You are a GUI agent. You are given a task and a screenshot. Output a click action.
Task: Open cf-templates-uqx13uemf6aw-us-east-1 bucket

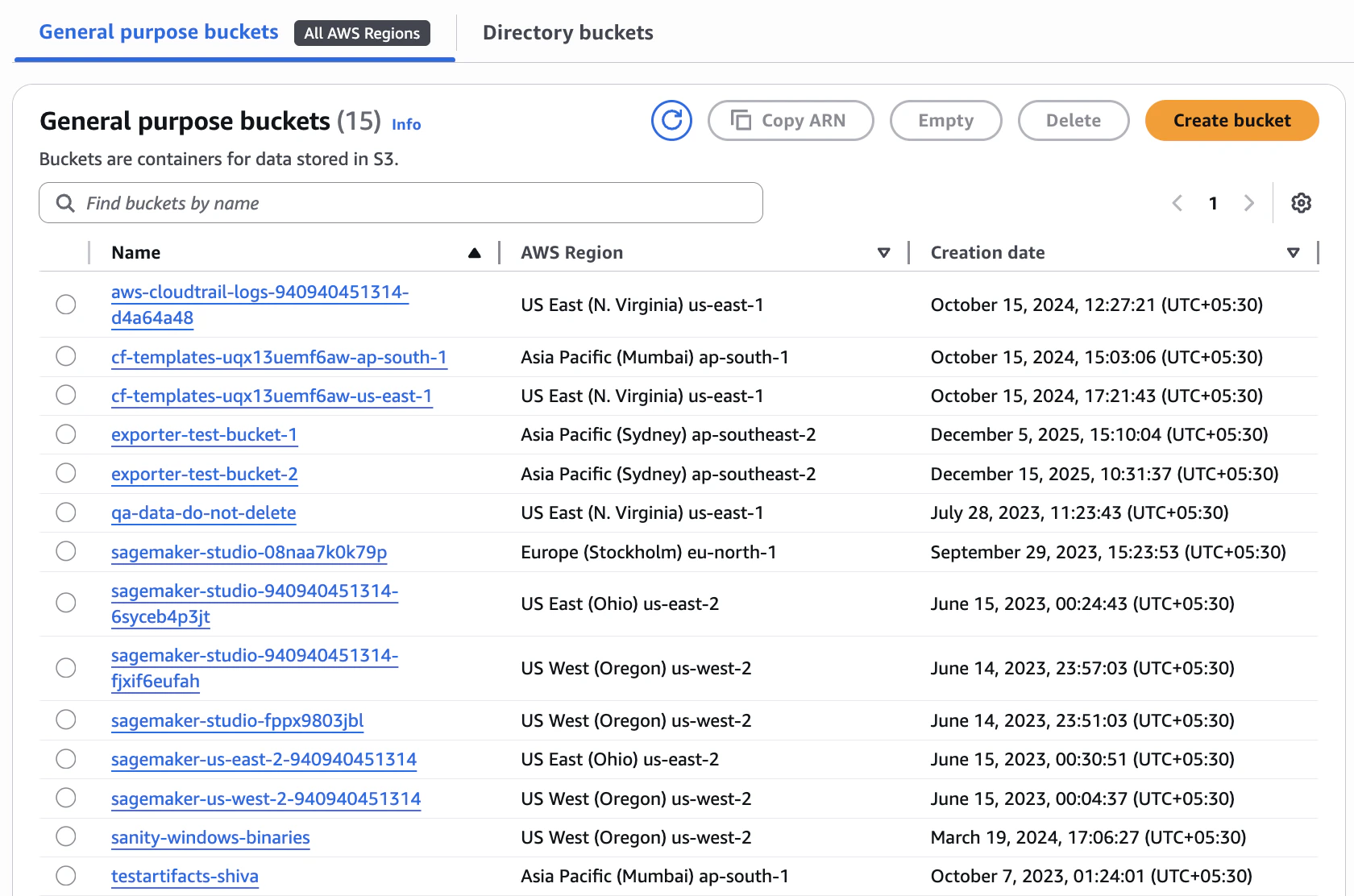[x=272, y=396]
